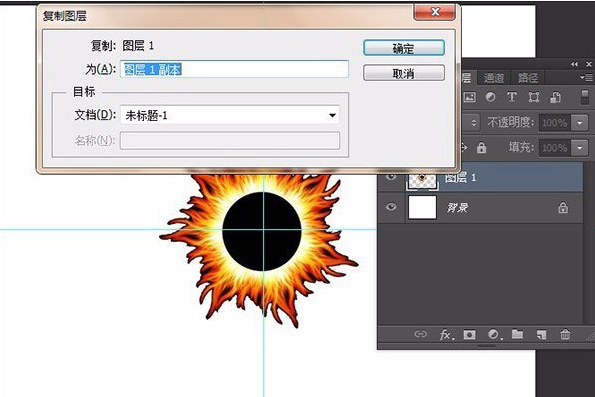Click the 图层 1 layer thumbnail
The image size is (595, 397).
[422, 180]
